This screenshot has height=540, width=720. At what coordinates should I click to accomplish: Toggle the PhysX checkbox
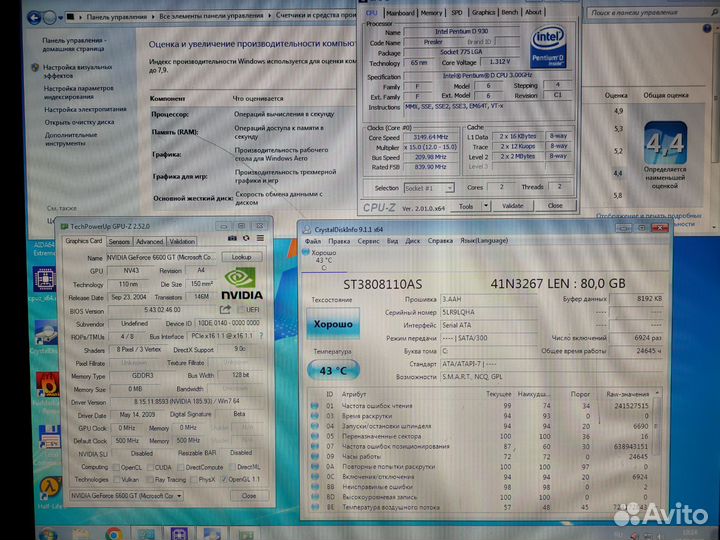click(193, 479)
